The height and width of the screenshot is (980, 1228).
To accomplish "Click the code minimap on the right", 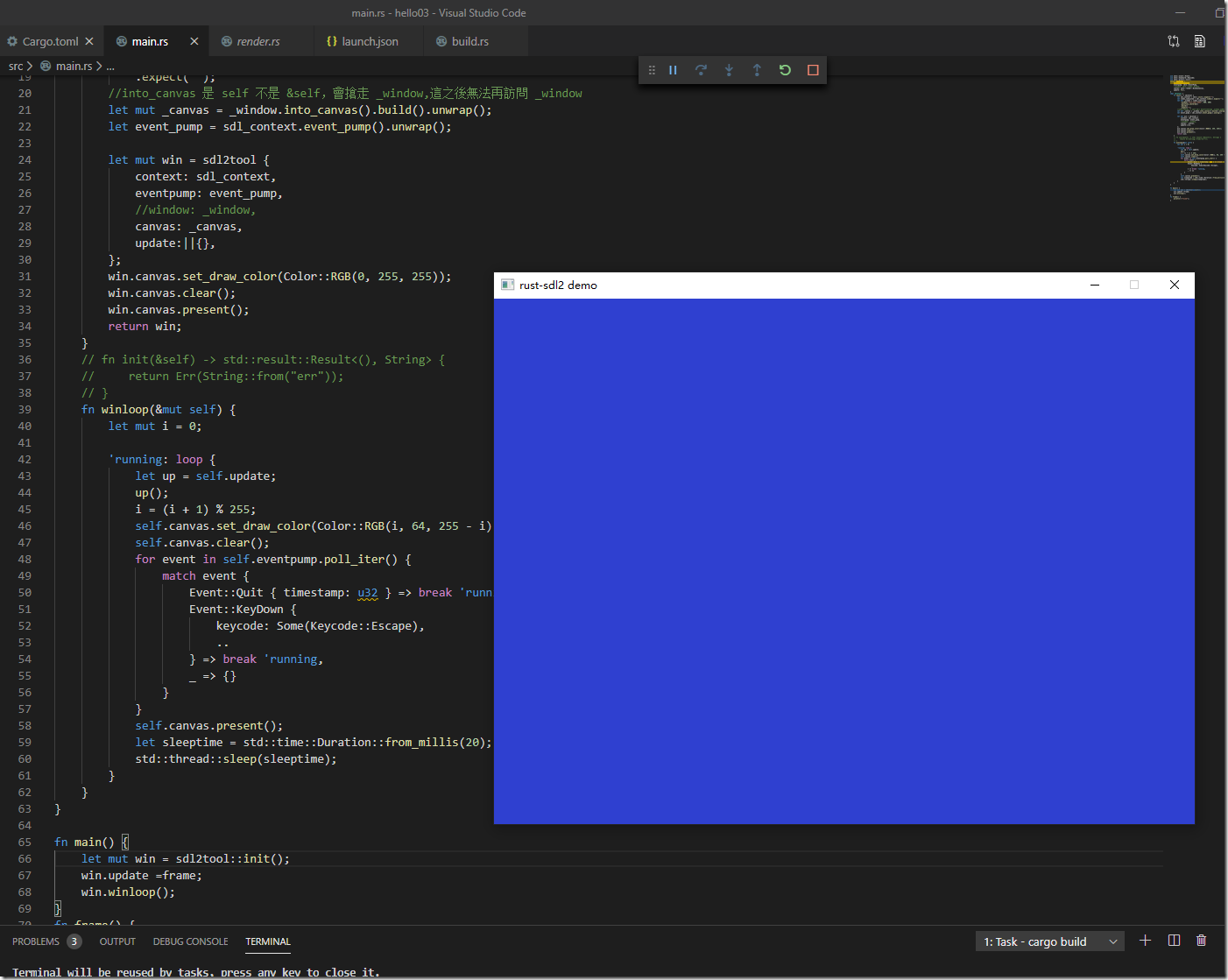I will 1196,138.
